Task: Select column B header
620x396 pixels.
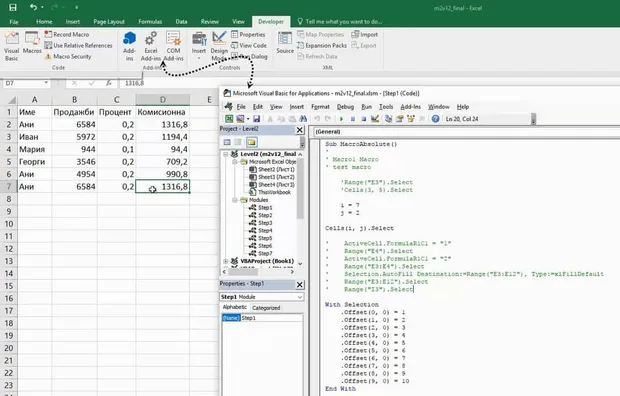Action: [x=74, y=100]
